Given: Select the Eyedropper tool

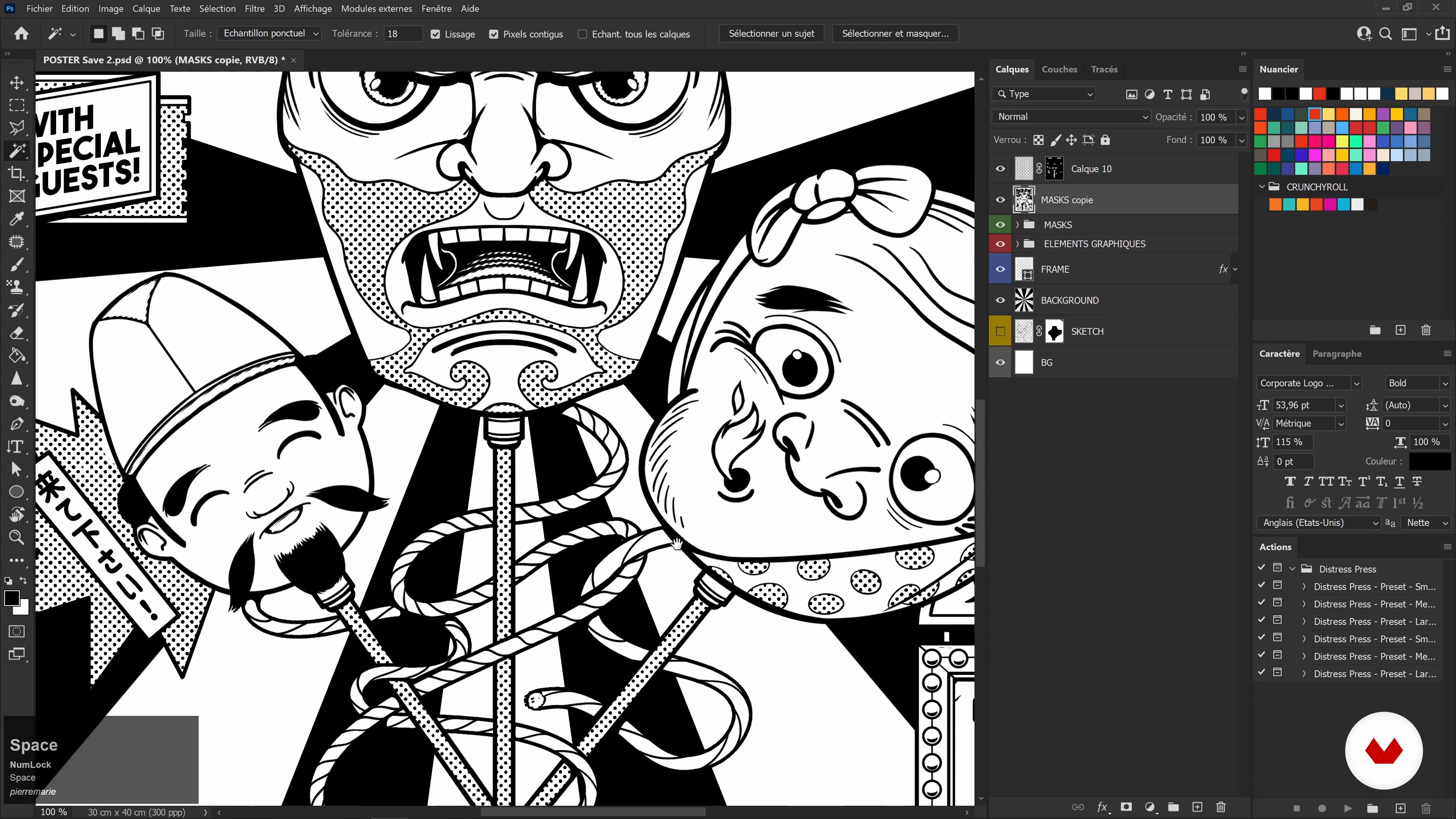Looking at the screenshot, I should pos(17,219).
